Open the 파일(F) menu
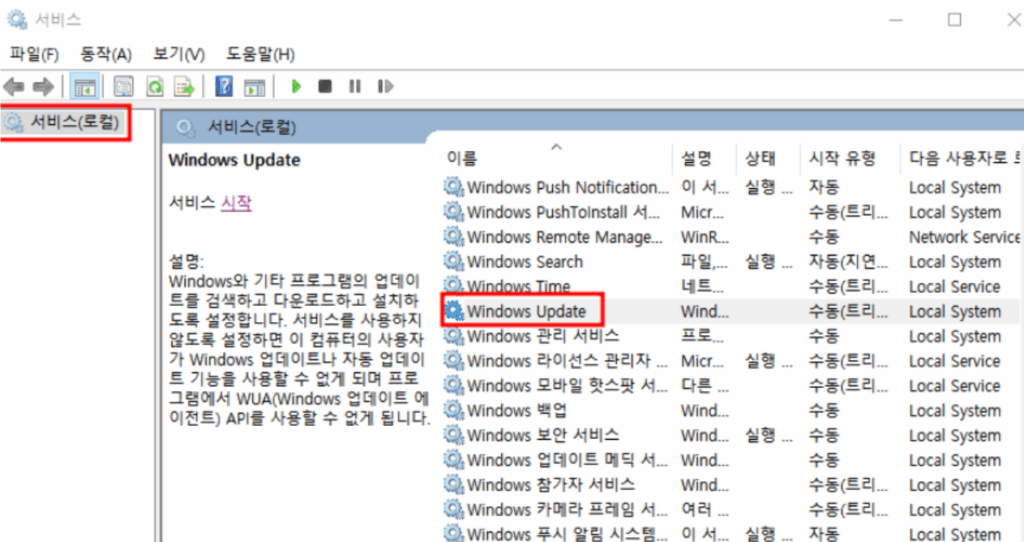The width and height of the screenshot is (1024, 542). [35, 54]
